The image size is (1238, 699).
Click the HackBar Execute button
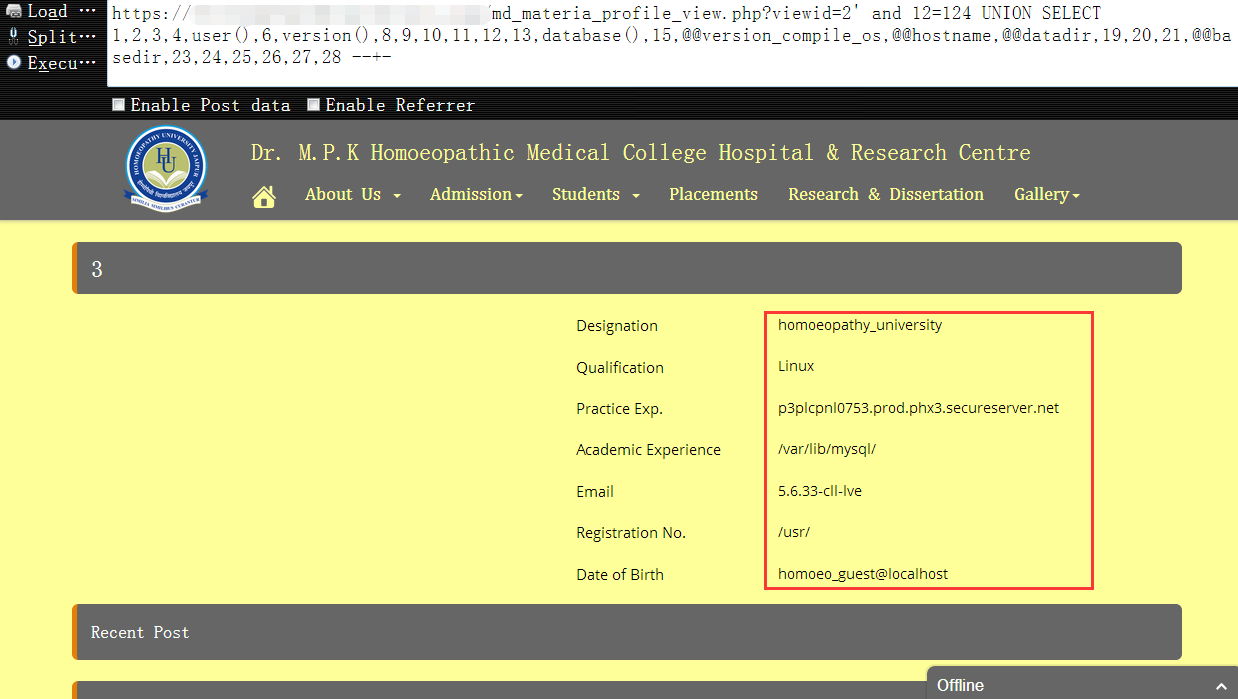(x=52, y=62)
